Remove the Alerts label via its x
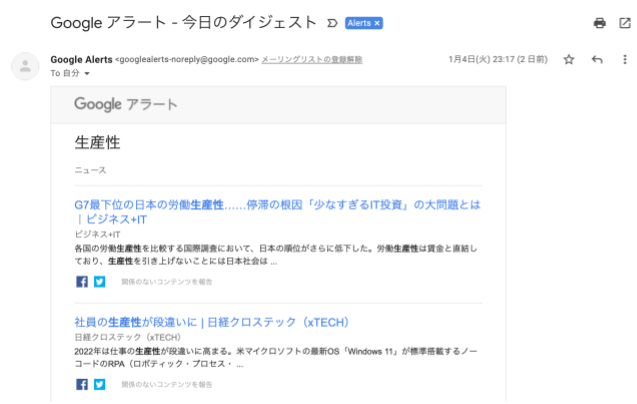The width and height of the screenshot is (637, 404). pyautogui.click(x=377, y=23)
